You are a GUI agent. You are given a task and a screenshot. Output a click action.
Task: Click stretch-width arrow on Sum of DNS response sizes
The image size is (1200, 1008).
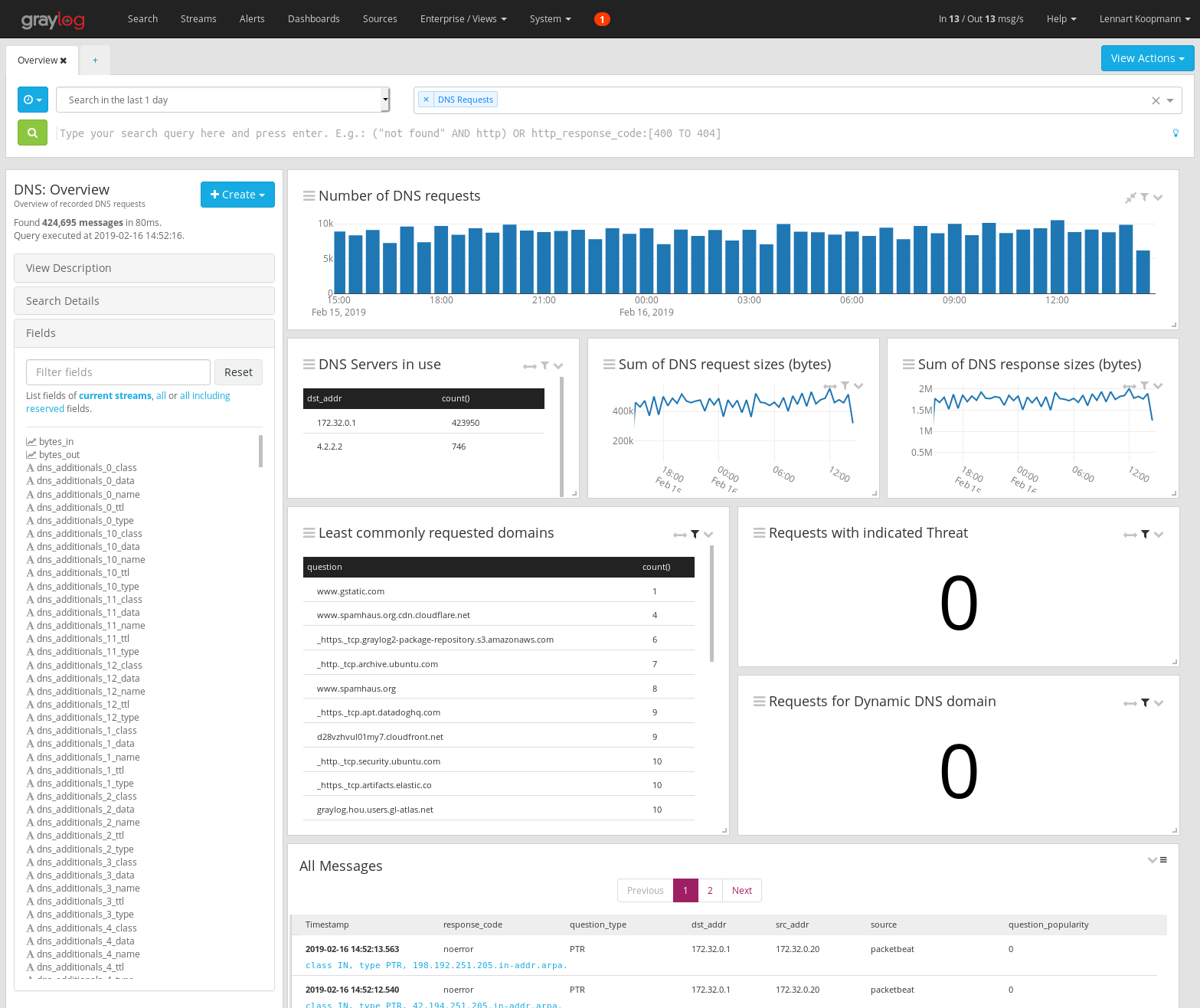[1130, 385]
